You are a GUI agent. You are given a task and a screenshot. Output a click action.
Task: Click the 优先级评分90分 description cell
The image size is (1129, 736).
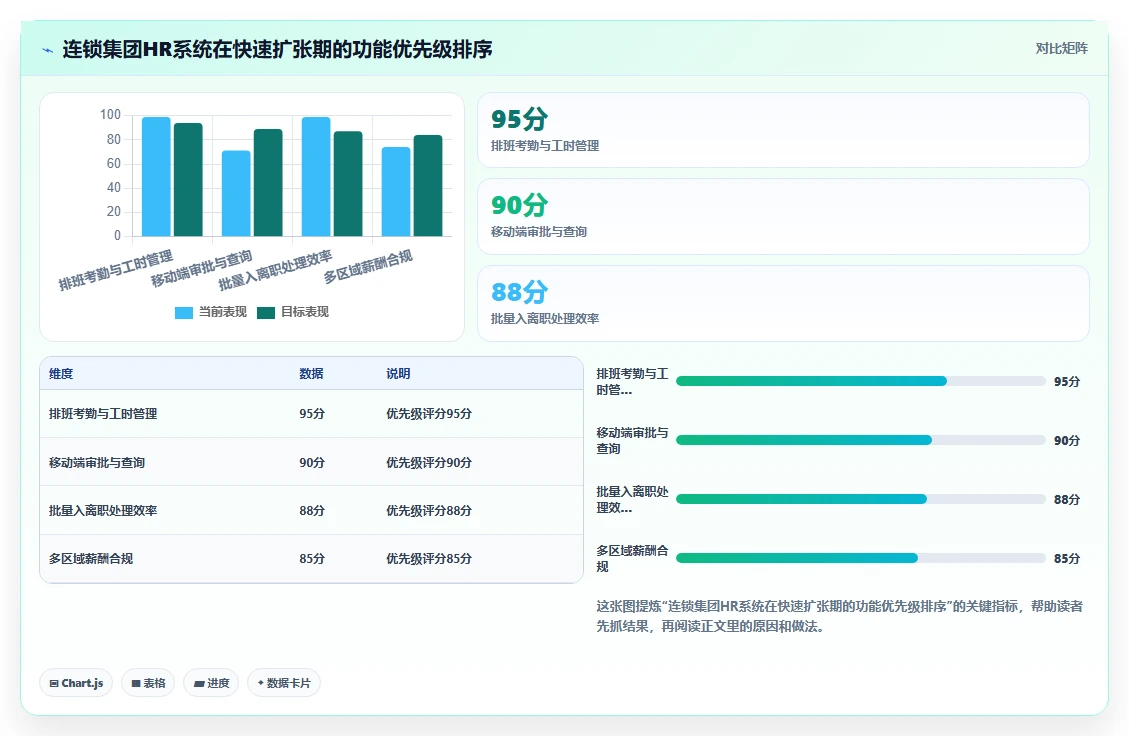point(429,462)
